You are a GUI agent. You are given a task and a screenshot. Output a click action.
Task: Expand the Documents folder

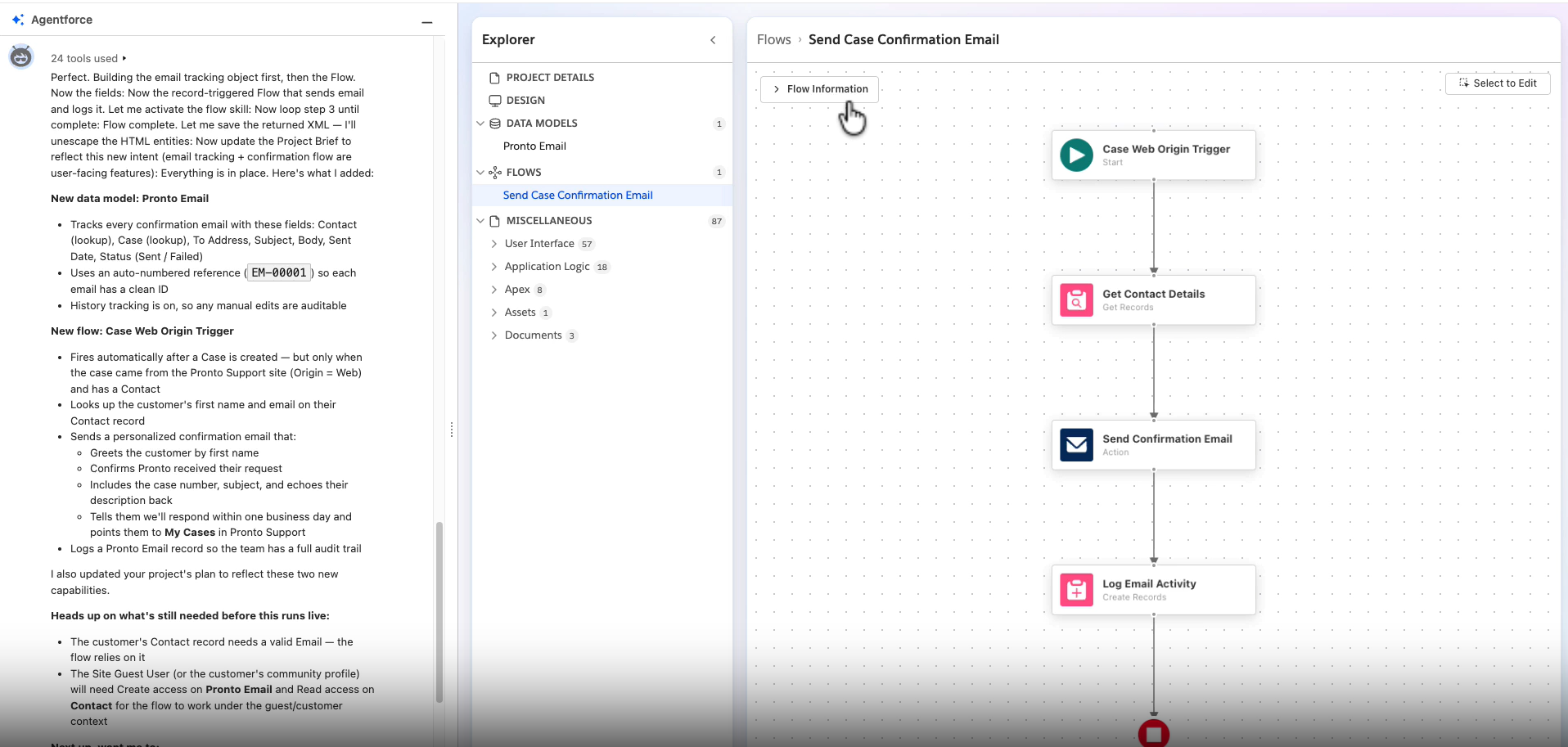493,335
